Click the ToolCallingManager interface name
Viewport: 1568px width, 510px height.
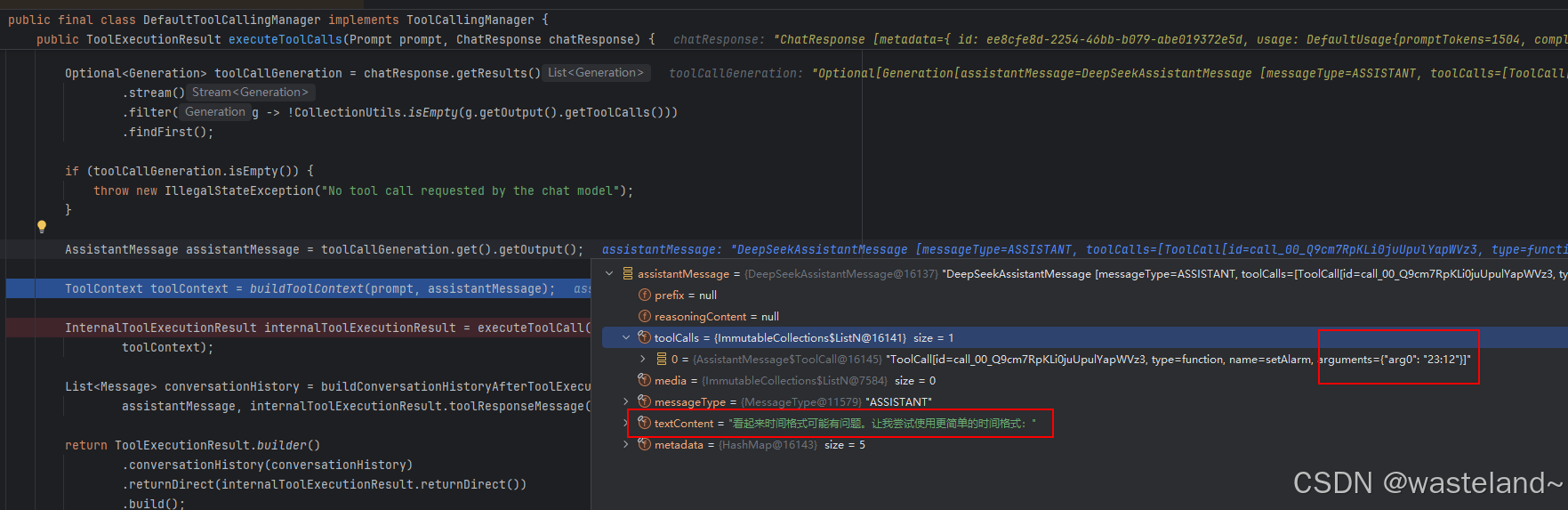click(470, 20)
